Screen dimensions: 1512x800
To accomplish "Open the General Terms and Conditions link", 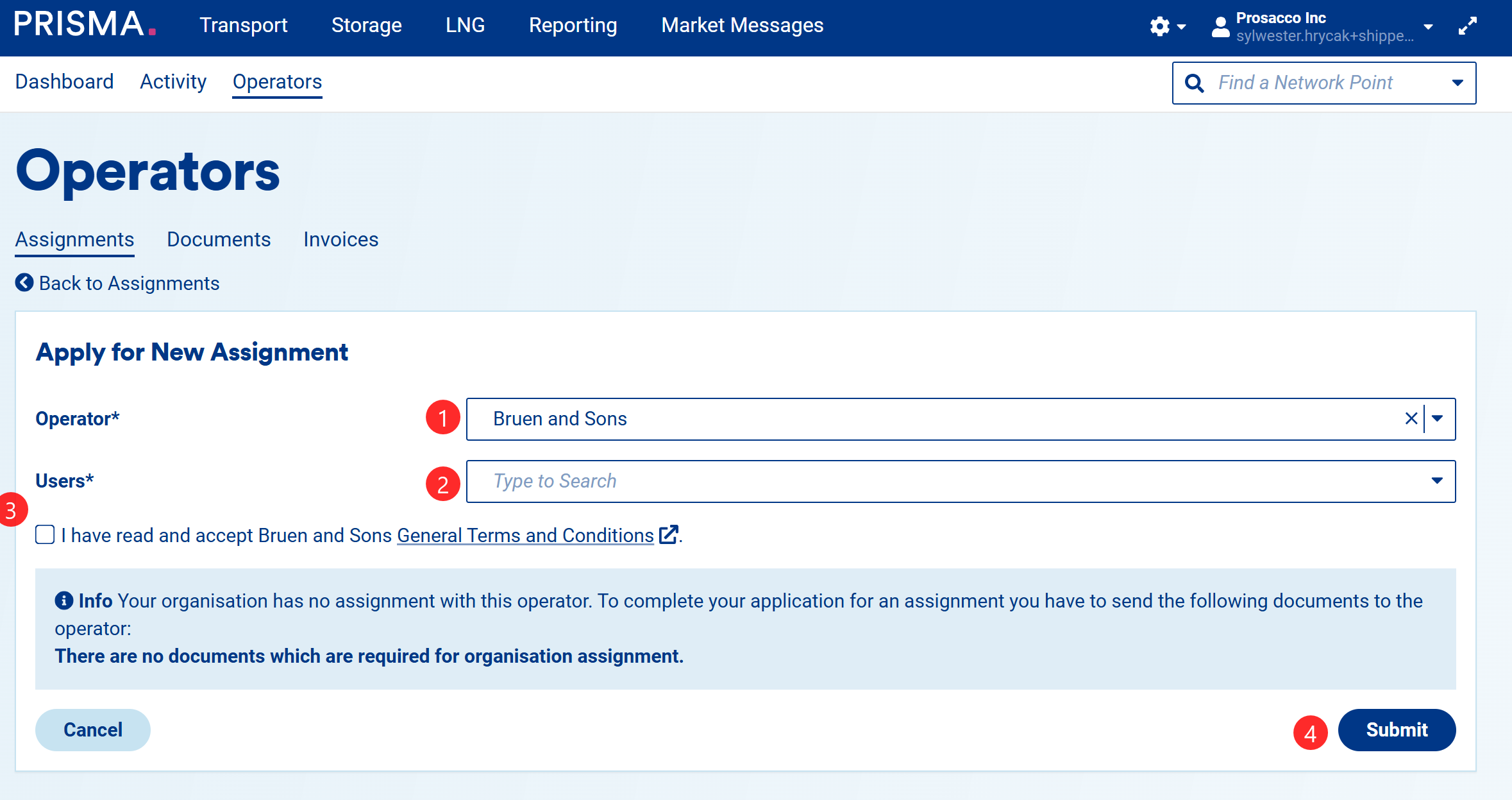I will [525, 535].
